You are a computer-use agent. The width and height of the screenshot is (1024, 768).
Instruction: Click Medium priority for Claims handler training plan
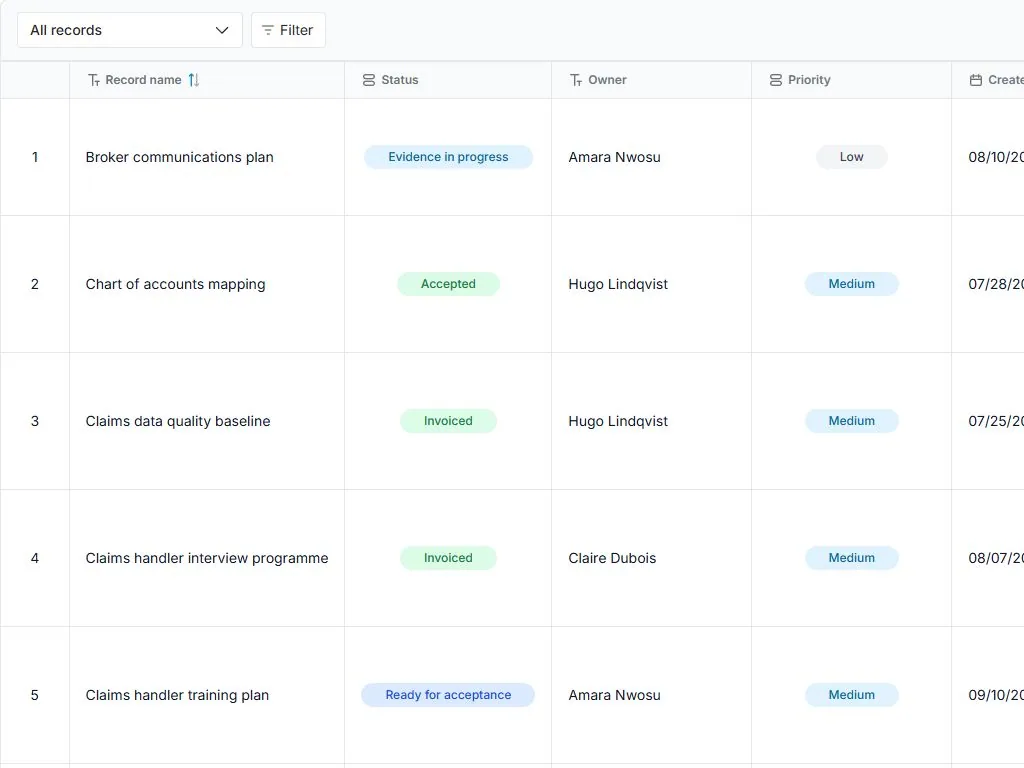(x=852, y=695)
